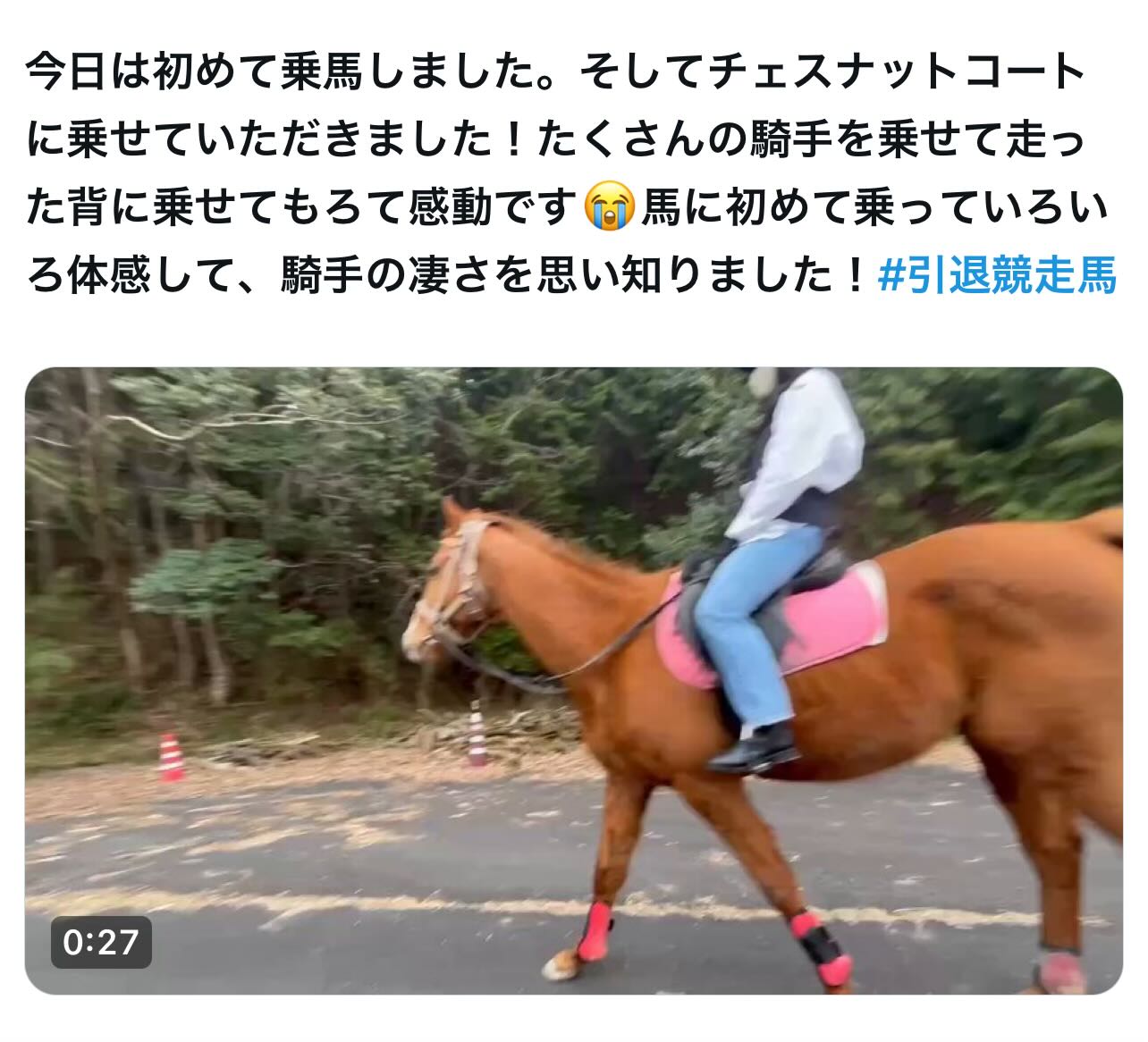Image resolution: width=1148 pixels, height=1042 pixels.
Task: Click the rider's black boot in the stirrup
Action: click(x=754, y=749)
